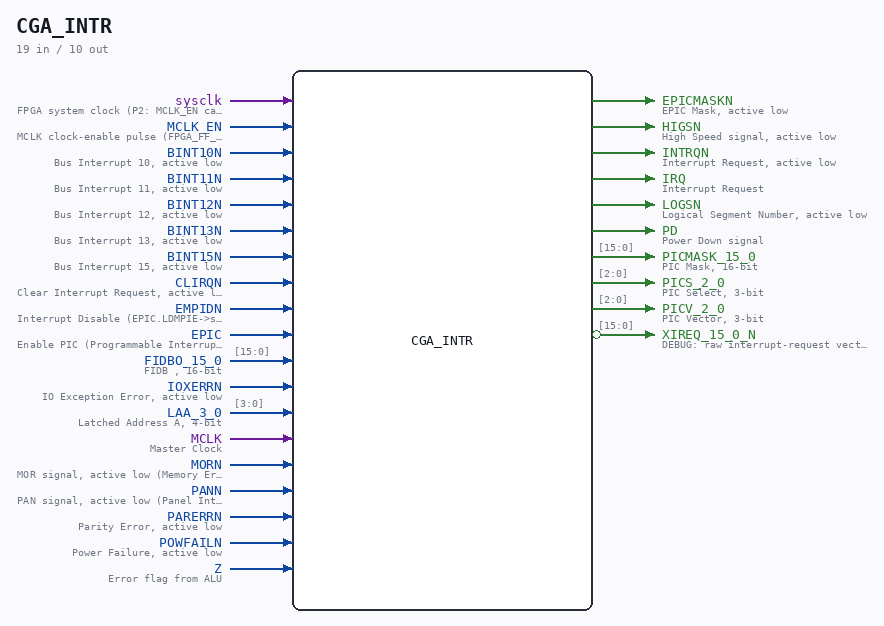Select the Z input port label

pos(218,568)
